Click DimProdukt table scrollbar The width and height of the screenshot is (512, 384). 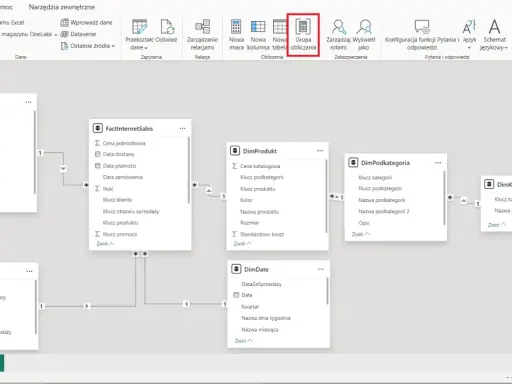(x=326, y=196)
